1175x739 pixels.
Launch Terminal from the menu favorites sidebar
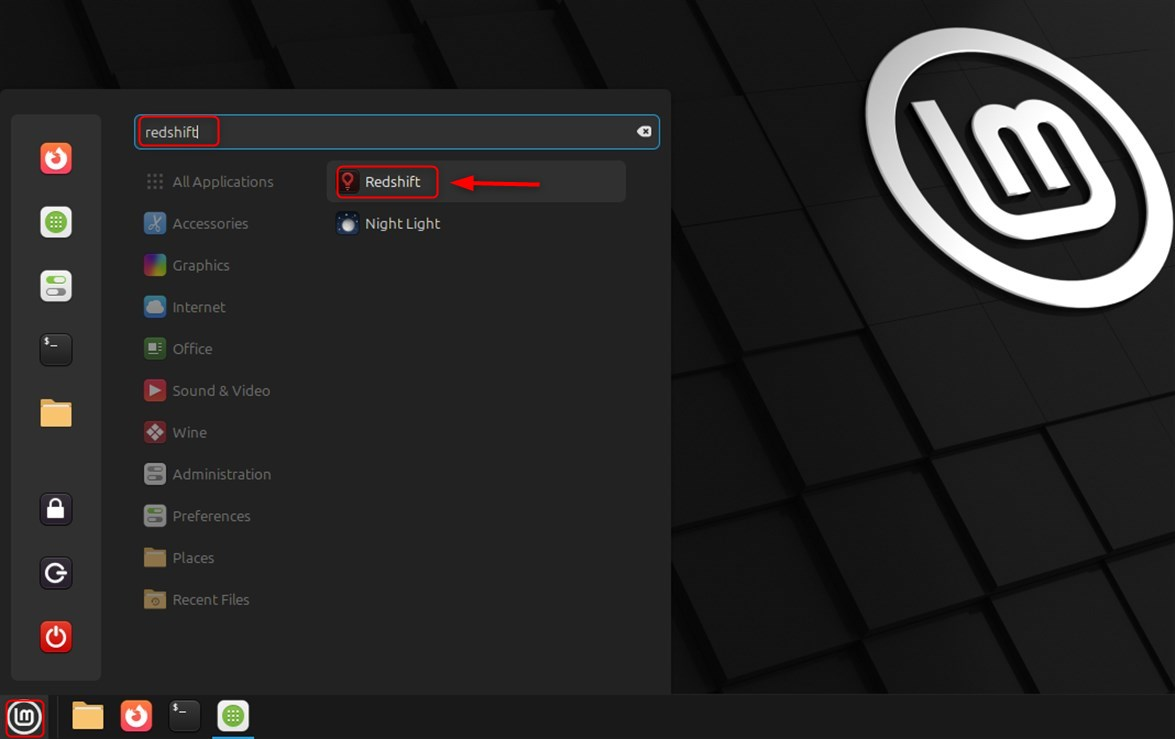(x=56, y=349)
